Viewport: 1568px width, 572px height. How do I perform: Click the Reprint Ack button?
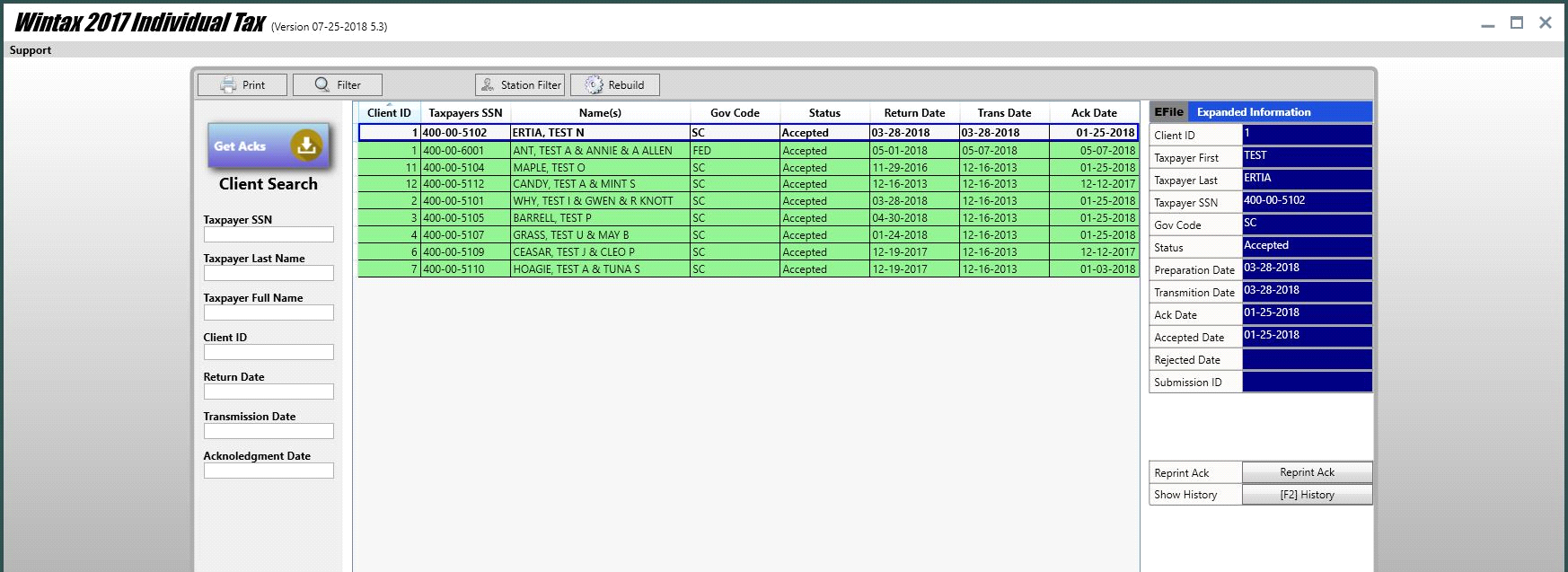click(x=1307, y=472)
